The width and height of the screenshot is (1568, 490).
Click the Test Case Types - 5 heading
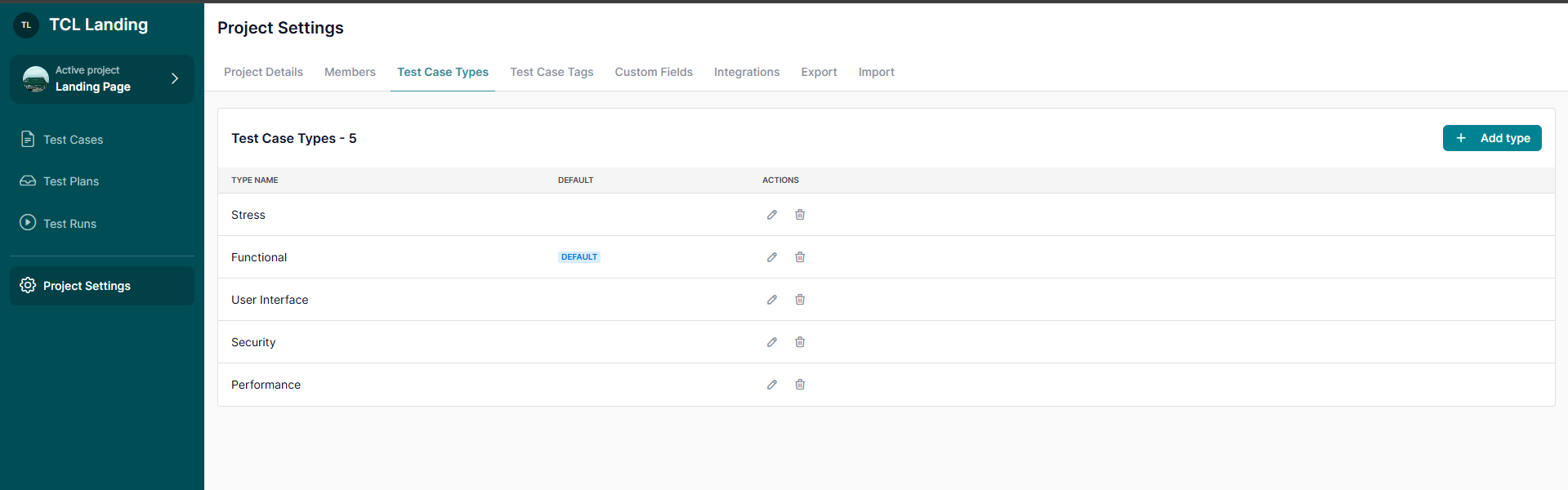point(294,138)
